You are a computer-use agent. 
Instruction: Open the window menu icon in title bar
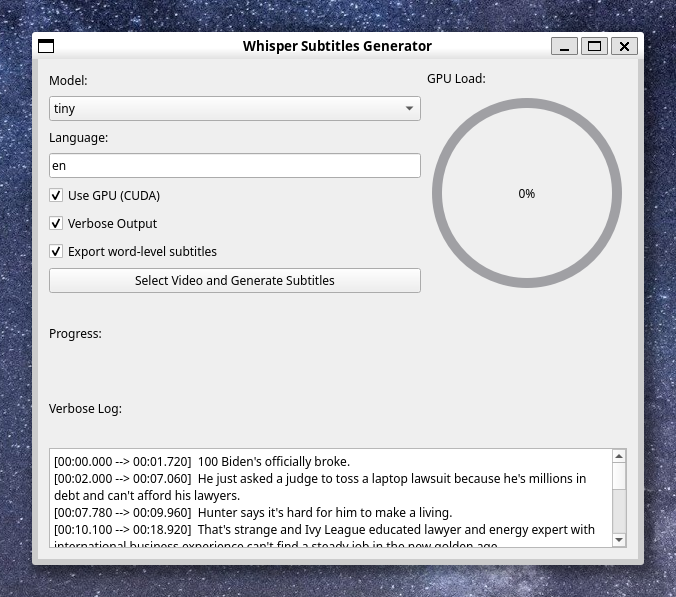coord(46,46)
